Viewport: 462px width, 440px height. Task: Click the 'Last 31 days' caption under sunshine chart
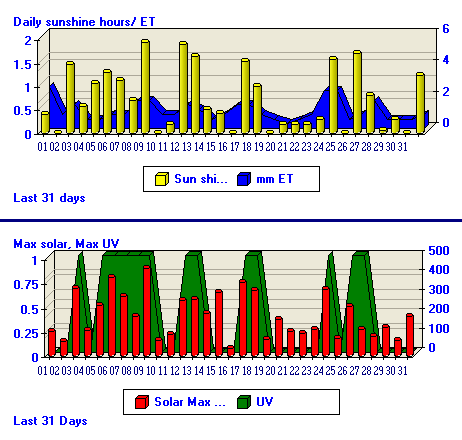(x=49, y=198)
